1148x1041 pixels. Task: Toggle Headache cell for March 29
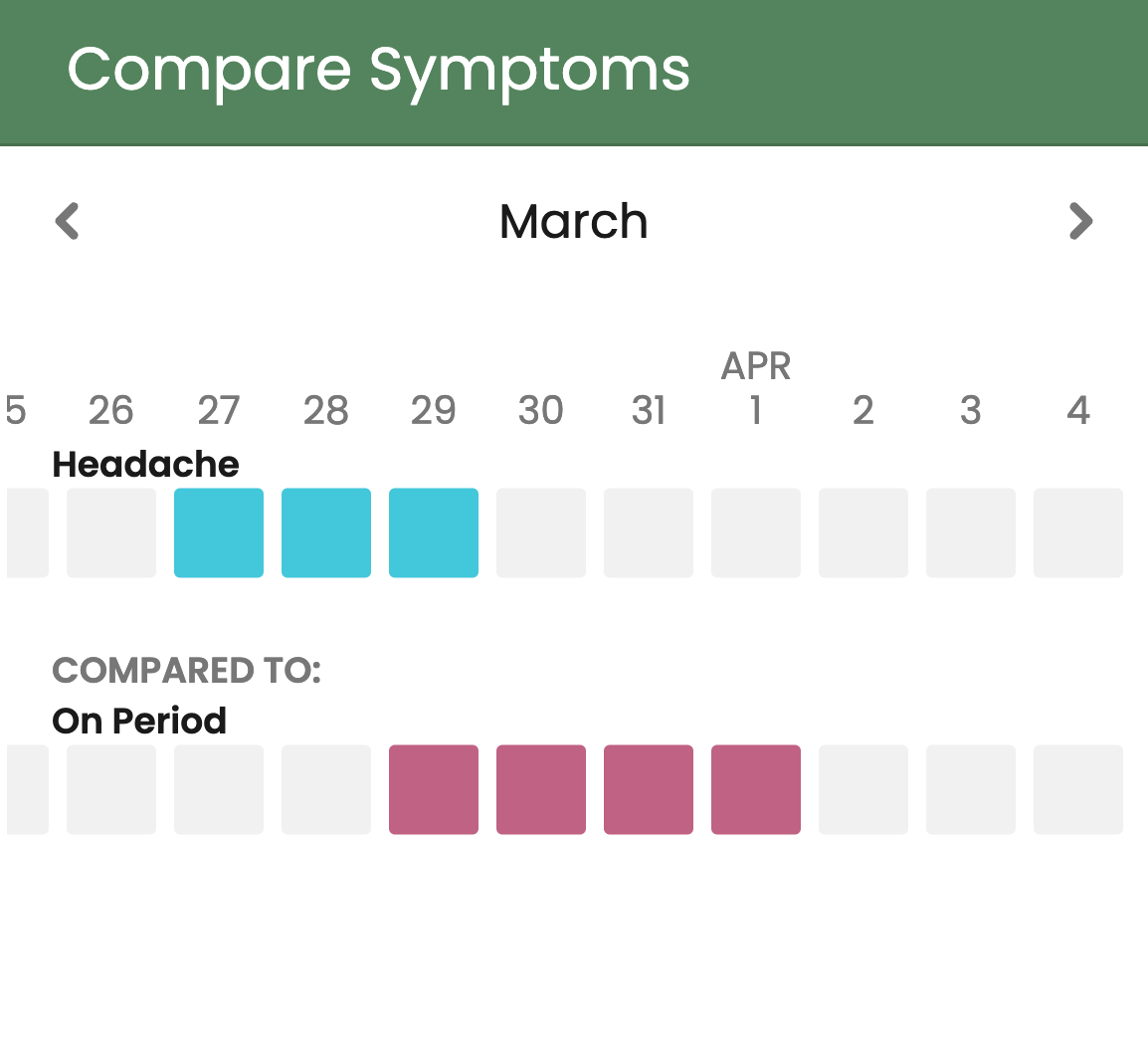click(434, 532)
